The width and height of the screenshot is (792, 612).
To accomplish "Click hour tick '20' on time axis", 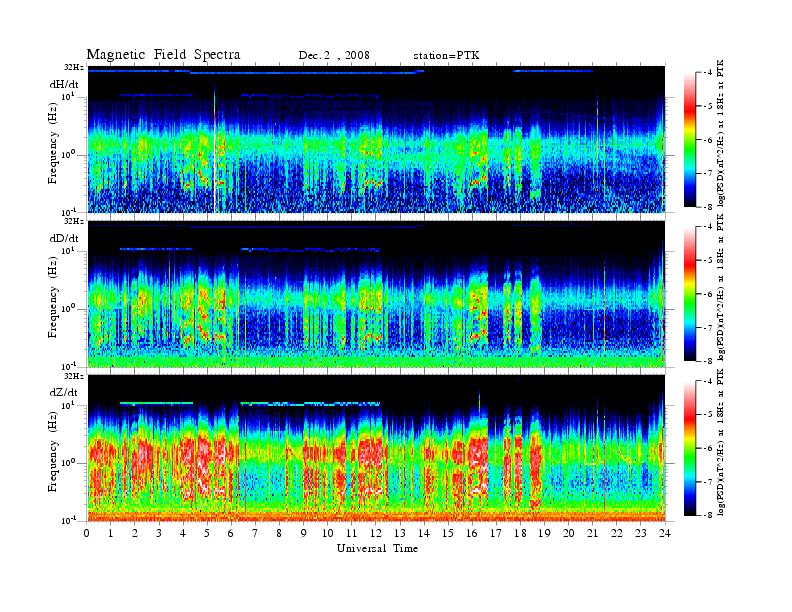I will (569, 533).
